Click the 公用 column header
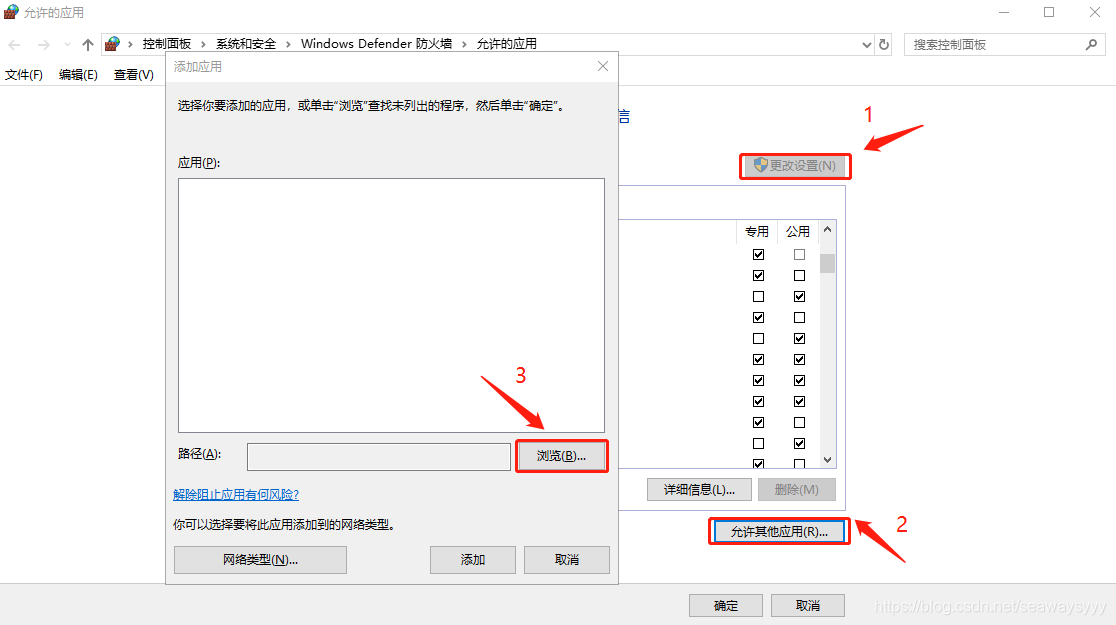Viewport: 1116px width, 625px height. click(x=798, y=231)
